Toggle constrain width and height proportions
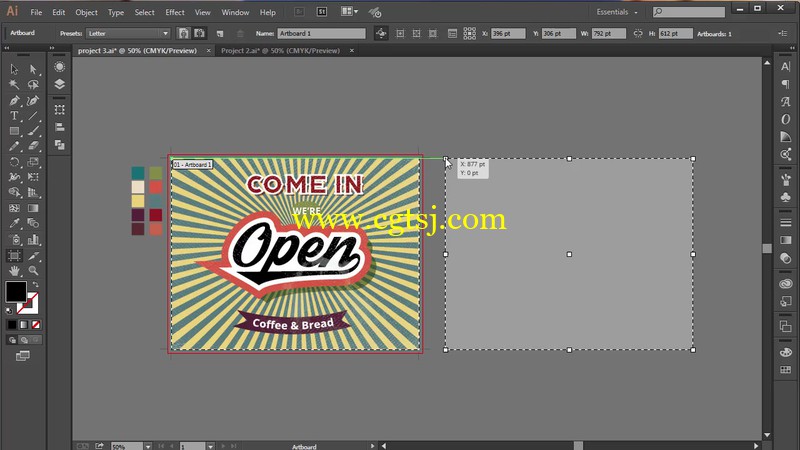 click(x=638, y=33)
